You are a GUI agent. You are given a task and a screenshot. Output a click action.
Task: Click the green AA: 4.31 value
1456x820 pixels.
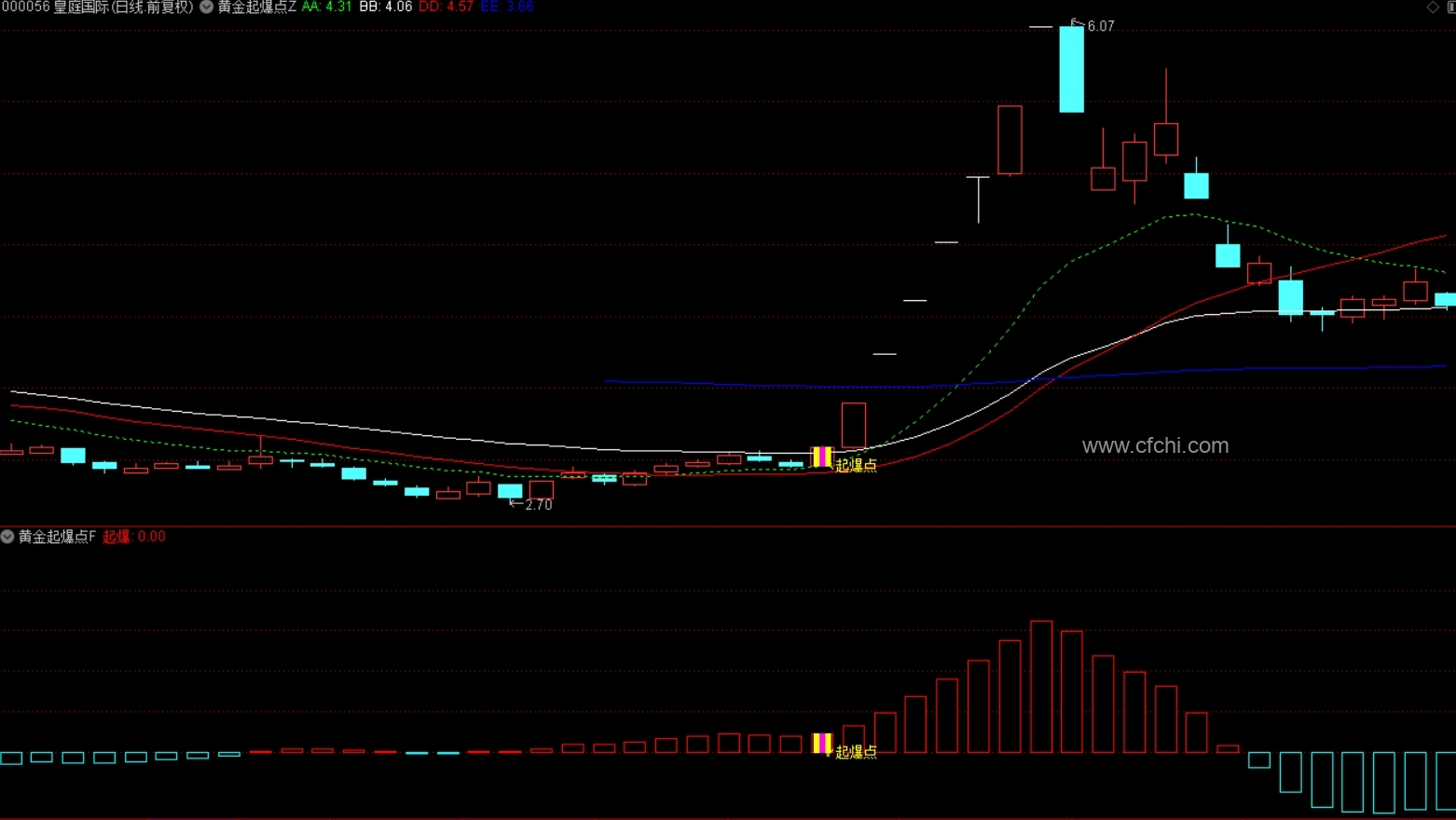point(326,7)
